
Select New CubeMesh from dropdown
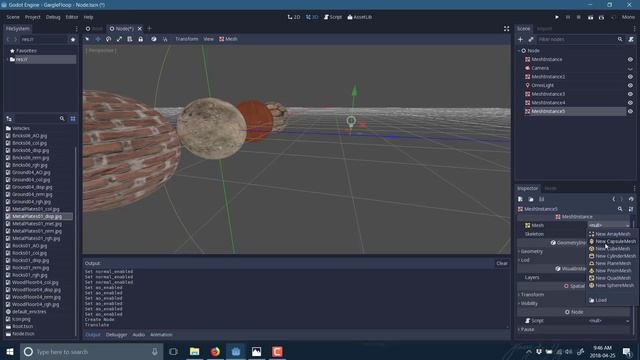pos(613,249)
